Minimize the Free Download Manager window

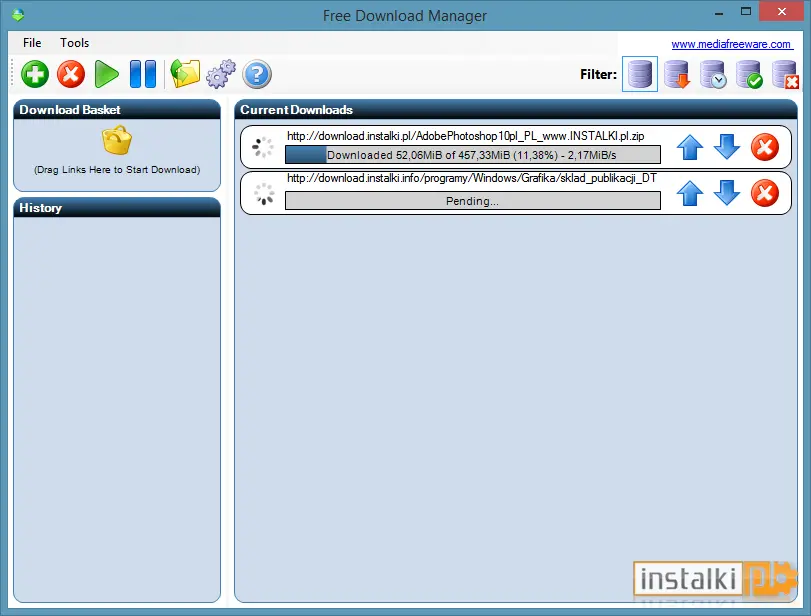(719, 12)
